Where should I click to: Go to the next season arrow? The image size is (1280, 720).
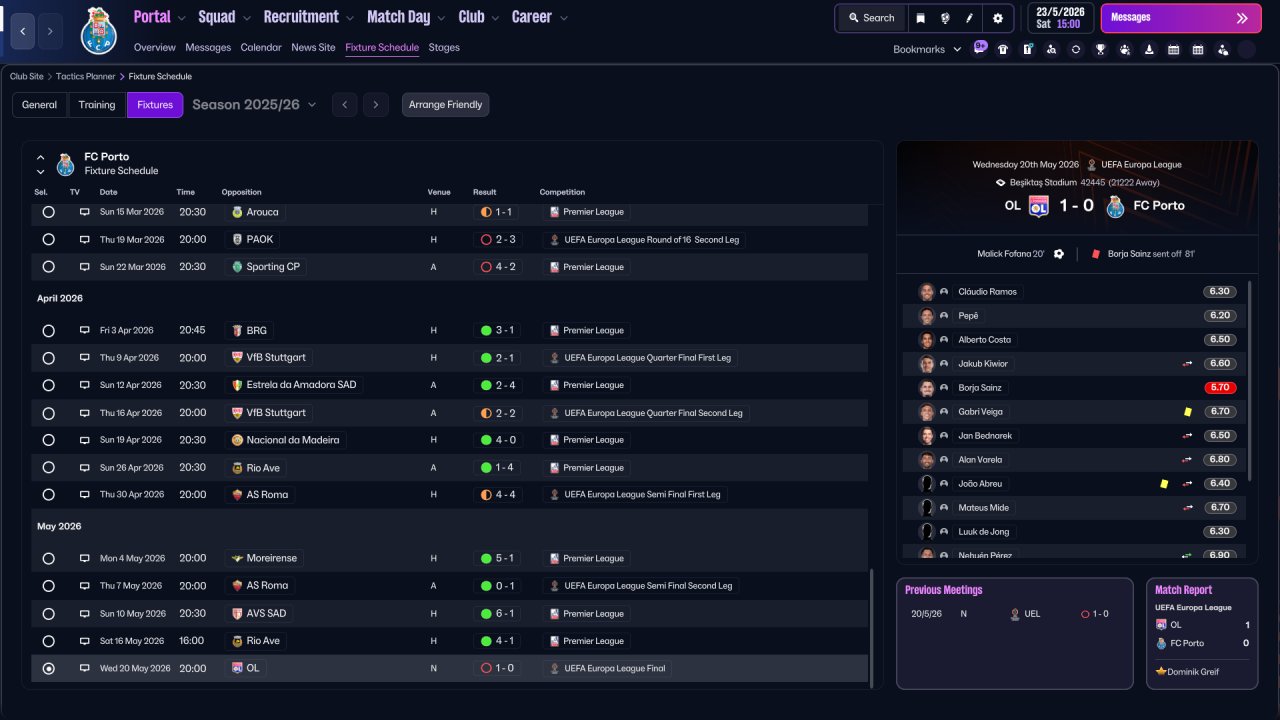point(376,105)
